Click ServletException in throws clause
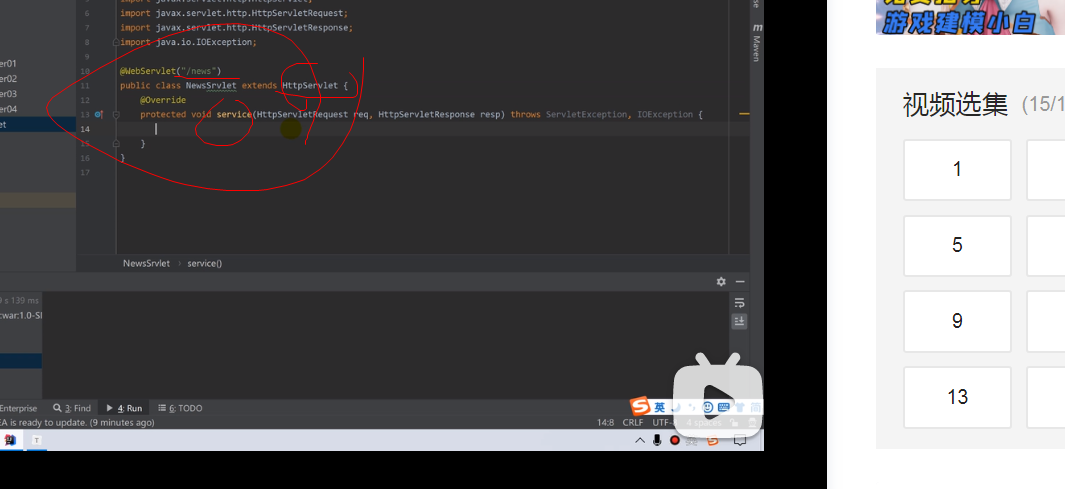Image resolution: width=1065 pixels, height=489 pixels. (588, 115)
